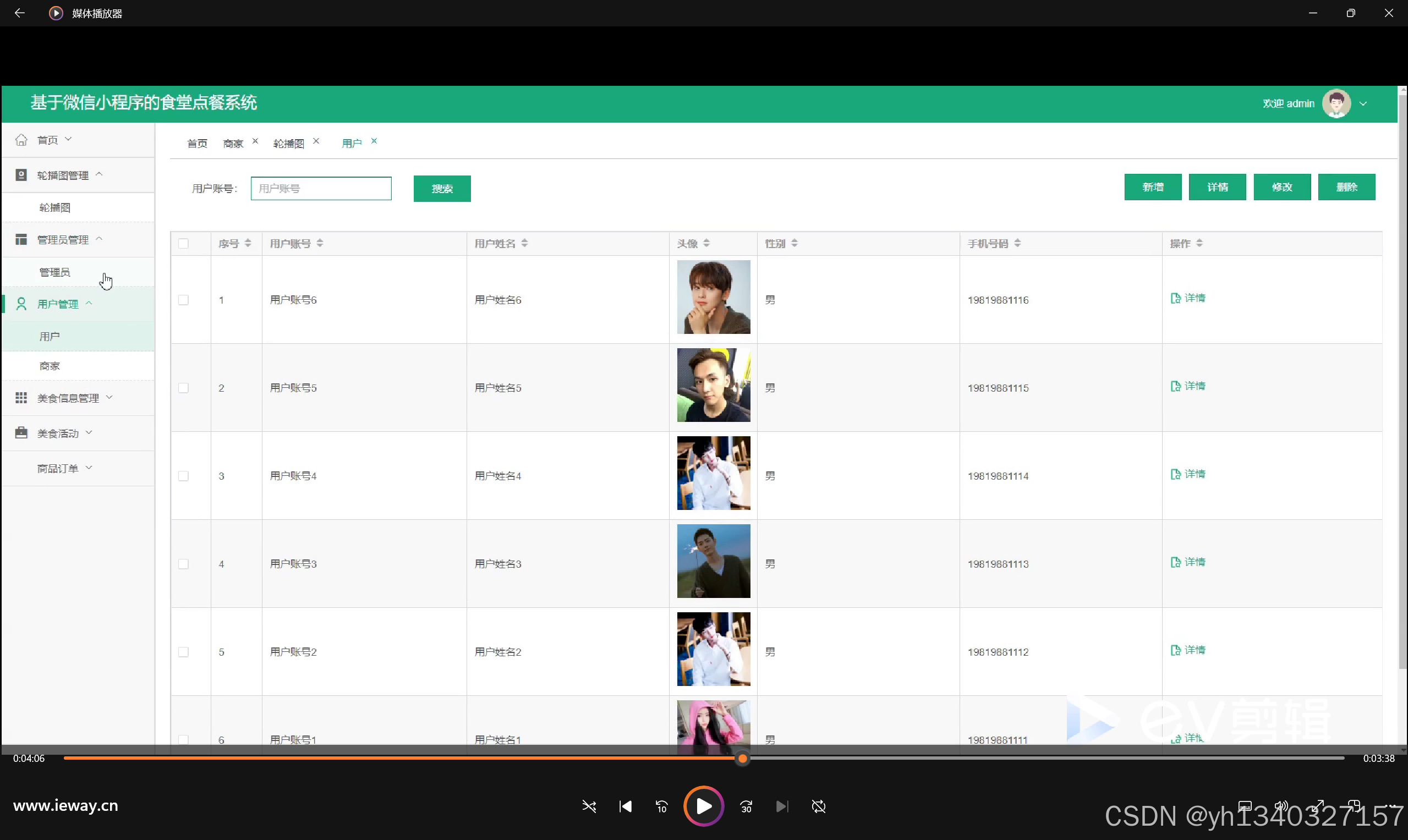Screen dimensions: 1408x840
Task: Check the select-all checkbox in table header
Action: (183, 243)
